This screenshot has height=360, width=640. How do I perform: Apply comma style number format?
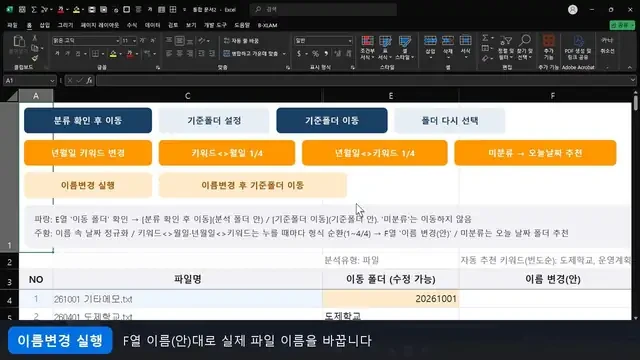[x=326, y=54]
